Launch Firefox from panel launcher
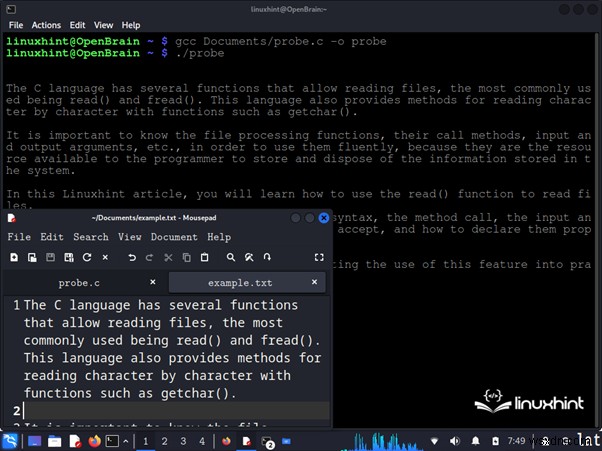Viewport: 602px width, 451px height. click(x=94, y=441)
